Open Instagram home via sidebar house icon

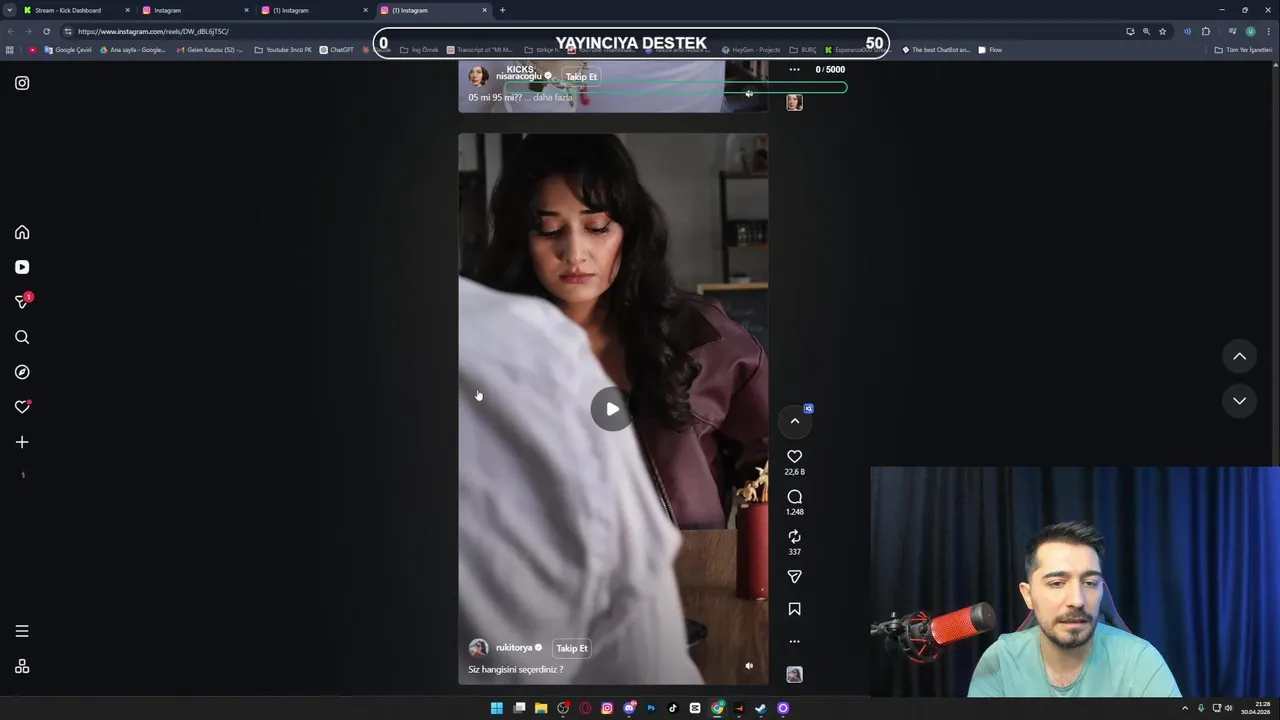pos(22,232)
